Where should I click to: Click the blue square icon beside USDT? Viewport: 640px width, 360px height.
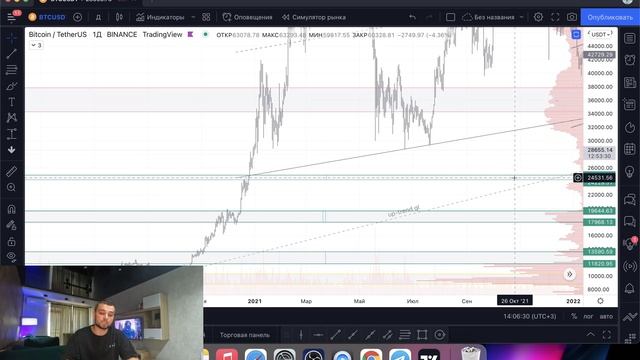pyautogui.click(x=576, y=35)
